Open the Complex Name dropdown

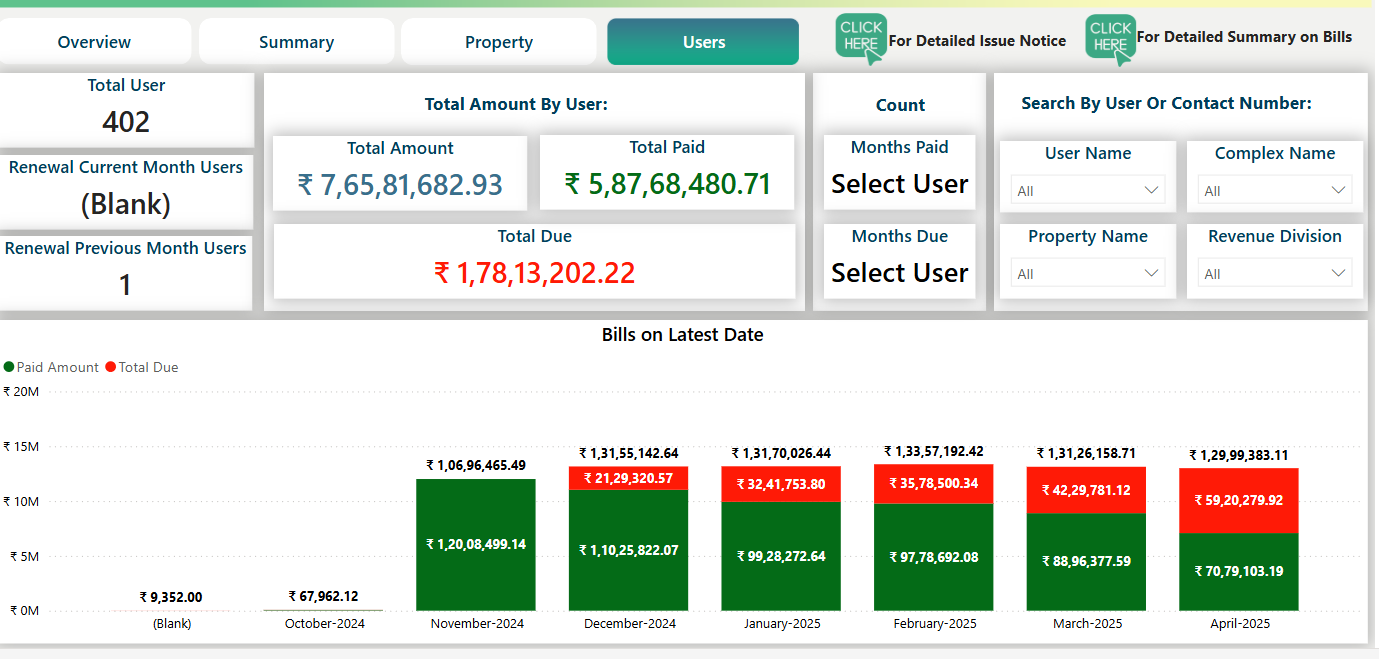click(x=1275, y=190)
